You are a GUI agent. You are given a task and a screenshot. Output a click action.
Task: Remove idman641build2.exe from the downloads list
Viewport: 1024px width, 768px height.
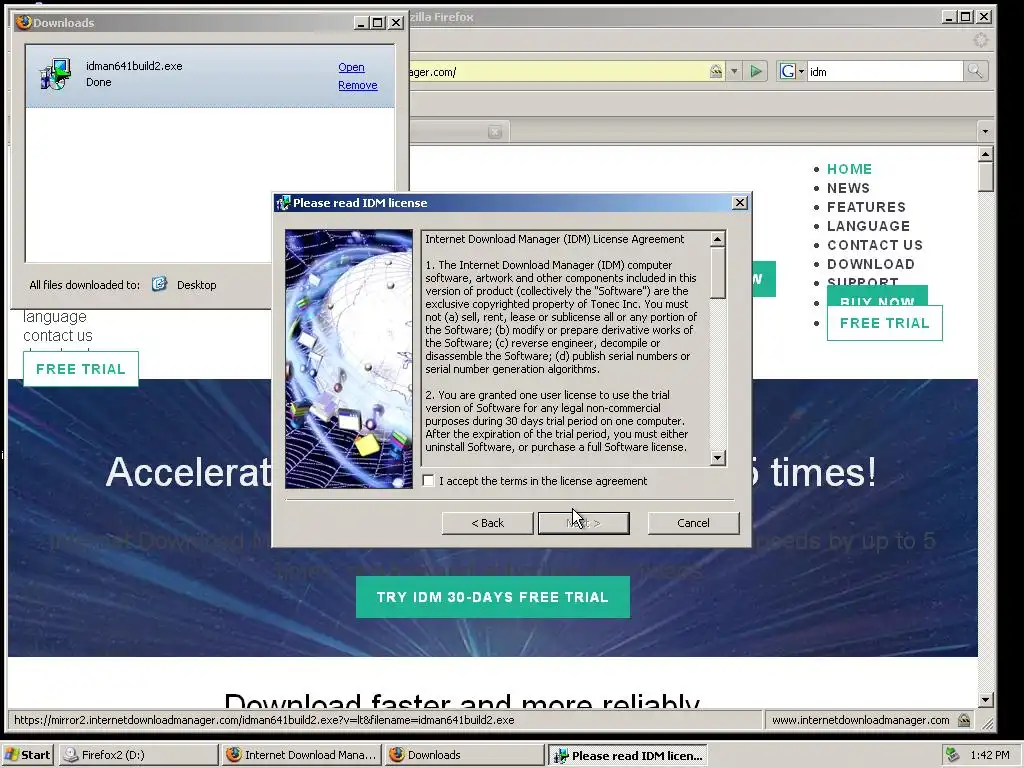click(358, 86)
